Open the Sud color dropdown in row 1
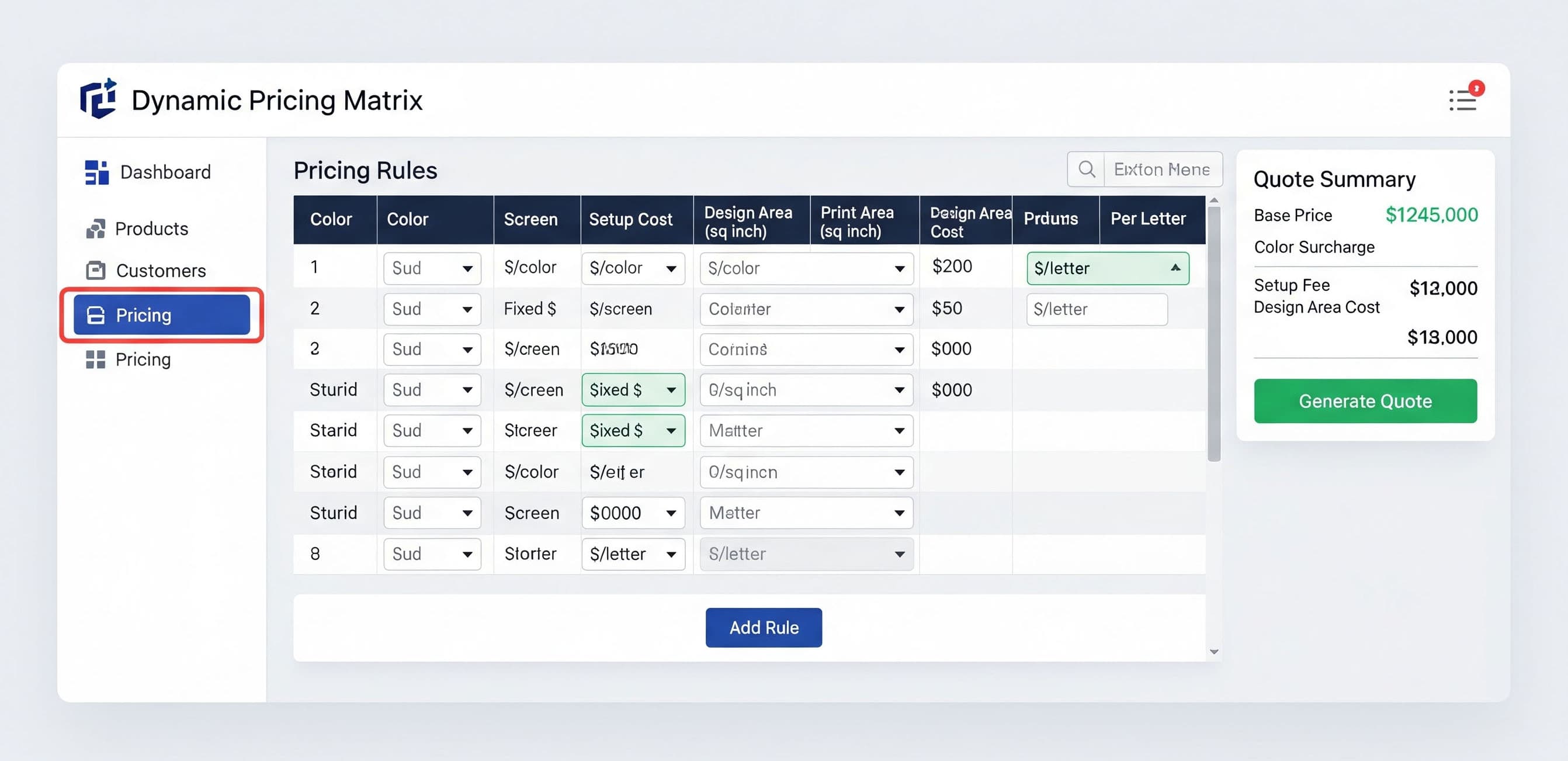This screenshot has height=761, width=1568. pos(432,268)
